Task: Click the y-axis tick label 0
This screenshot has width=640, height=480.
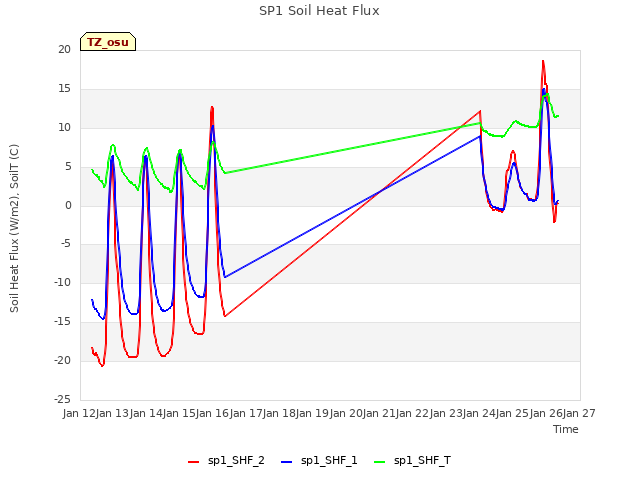Action: 68,205
